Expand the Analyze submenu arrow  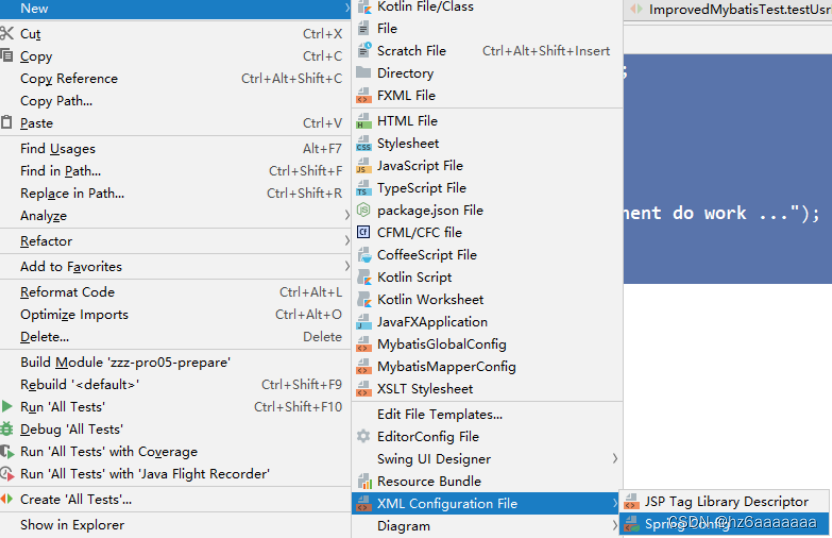347,215
